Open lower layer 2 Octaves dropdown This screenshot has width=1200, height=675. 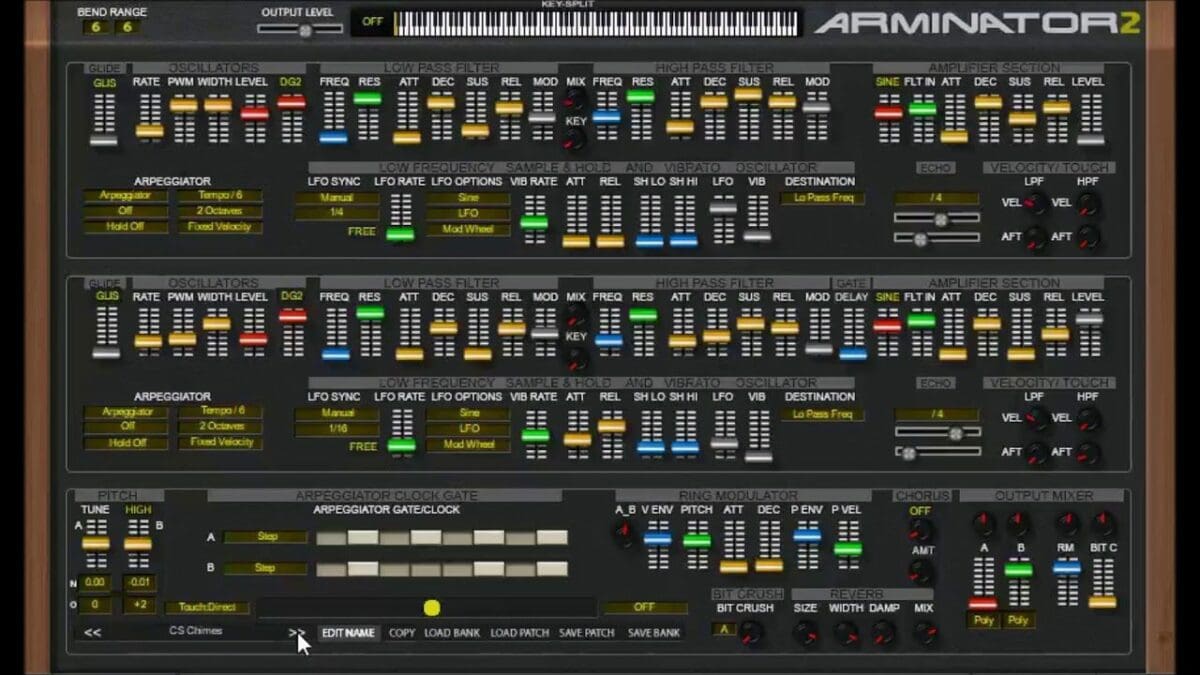click(221, 426)
